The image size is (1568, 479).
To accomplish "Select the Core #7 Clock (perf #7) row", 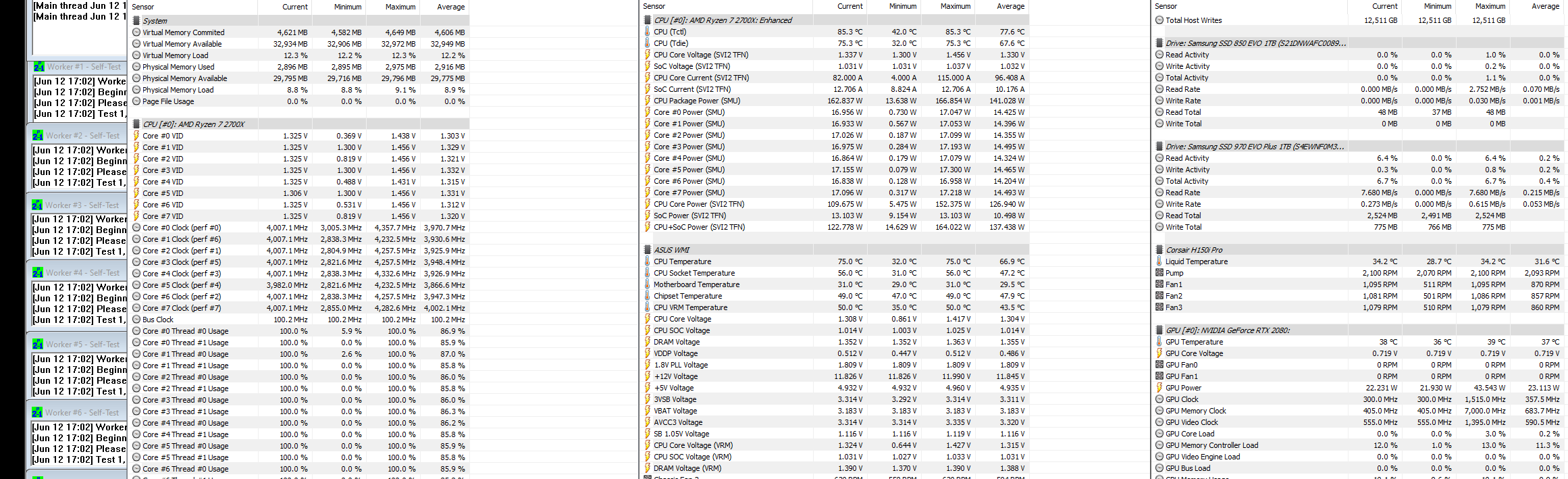I will [298, 308].
